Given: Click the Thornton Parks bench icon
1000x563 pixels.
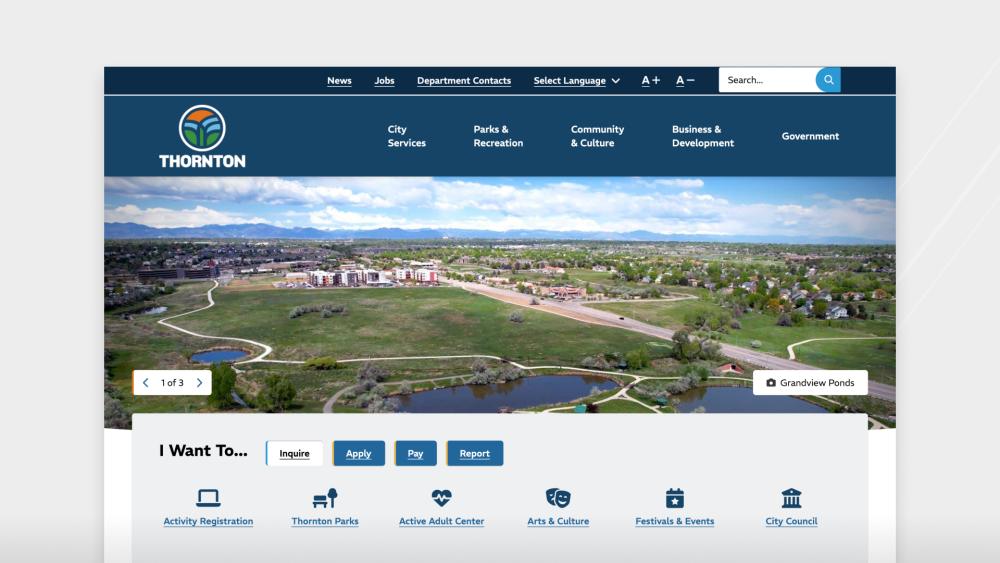Looking at the screenshot, I should [x=325, y=498].
